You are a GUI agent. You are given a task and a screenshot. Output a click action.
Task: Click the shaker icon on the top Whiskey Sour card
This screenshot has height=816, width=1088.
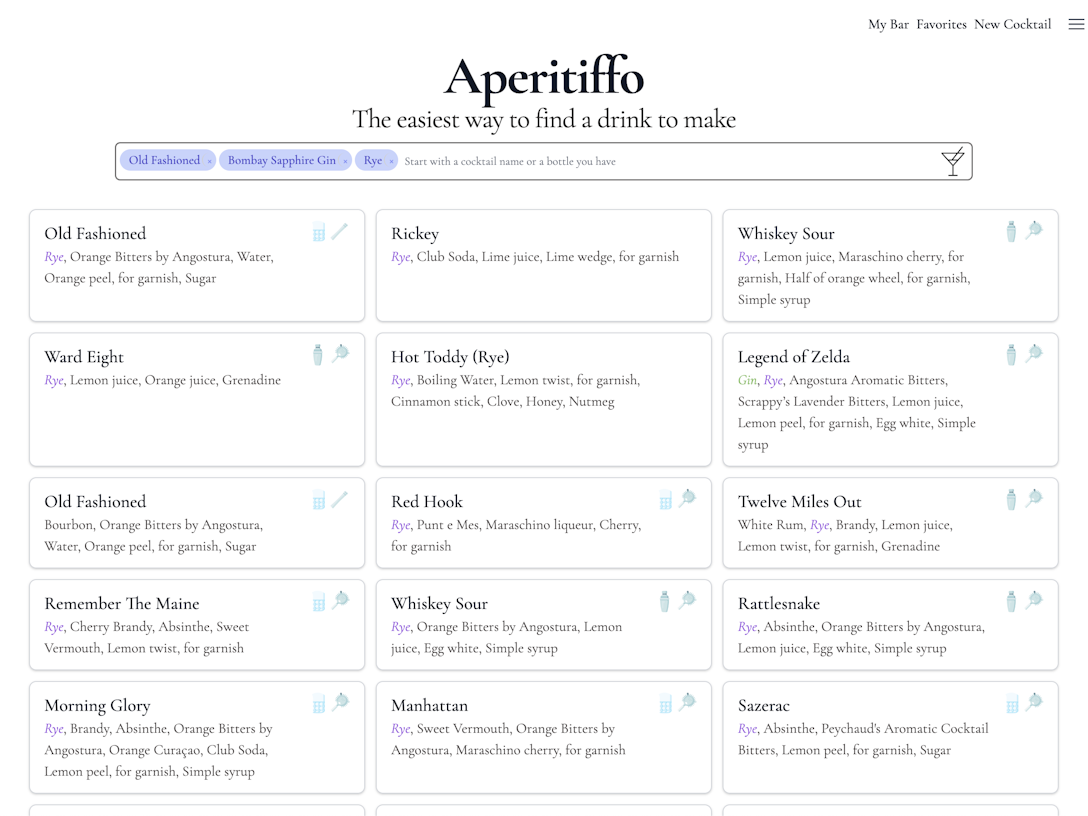[1011, 232]
